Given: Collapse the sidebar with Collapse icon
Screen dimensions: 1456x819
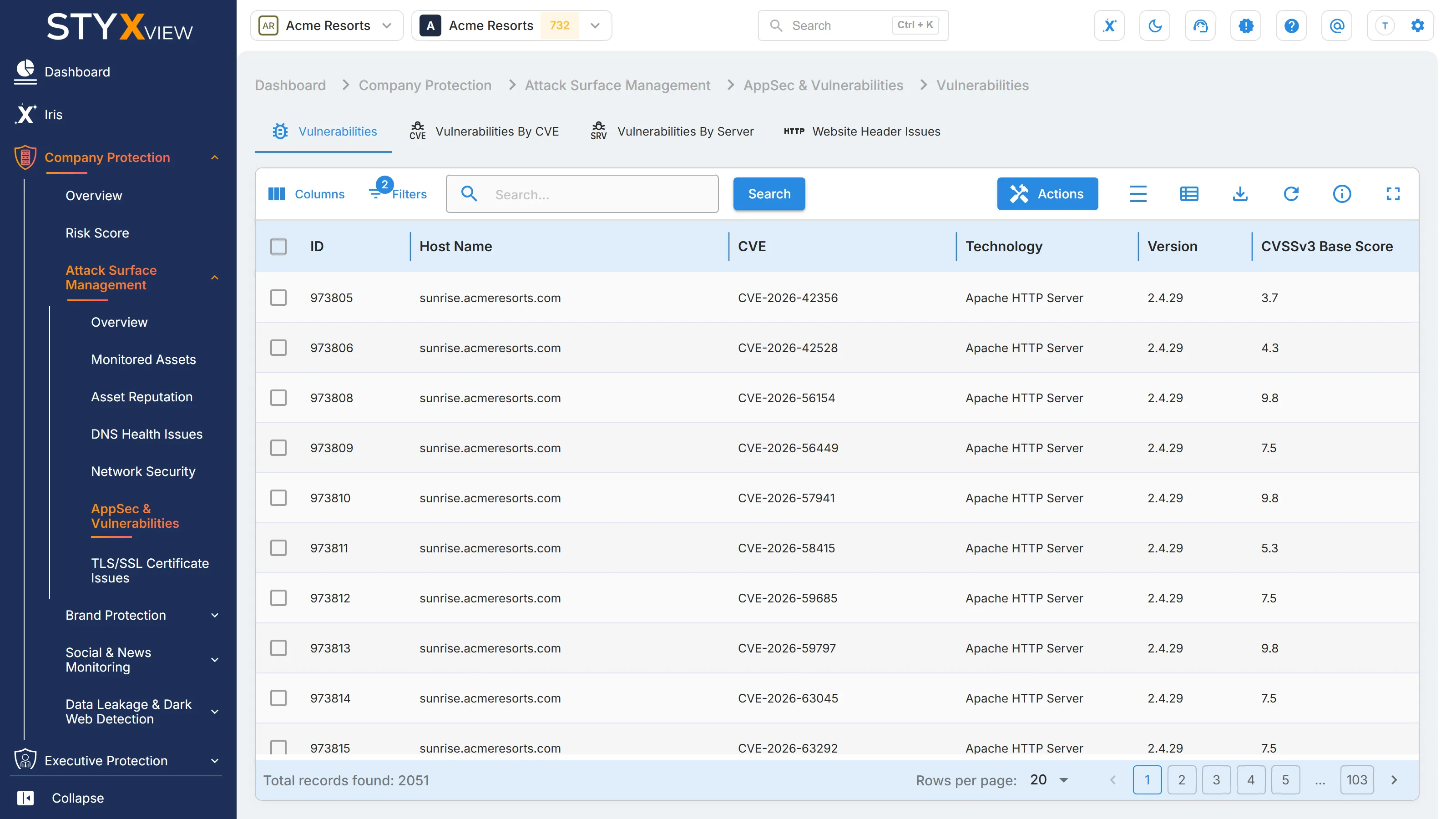Looking at the screenshot, I should pyautogui.click(x=25, y=798).
